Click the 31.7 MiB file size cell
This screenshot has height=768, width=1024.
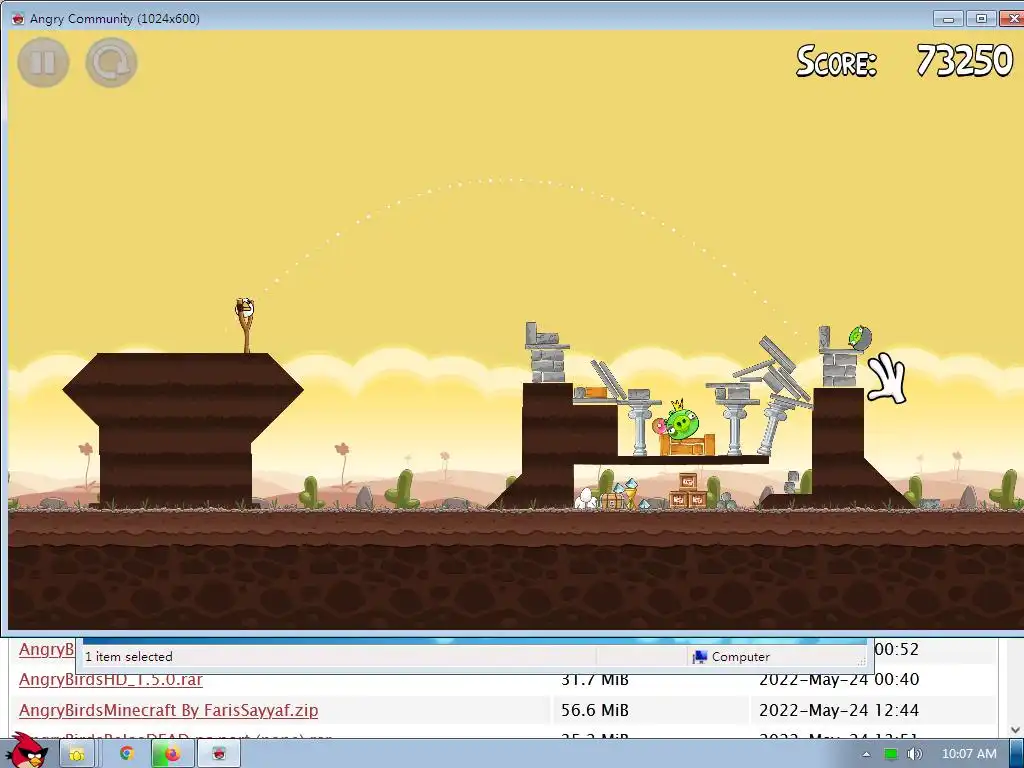594,680
